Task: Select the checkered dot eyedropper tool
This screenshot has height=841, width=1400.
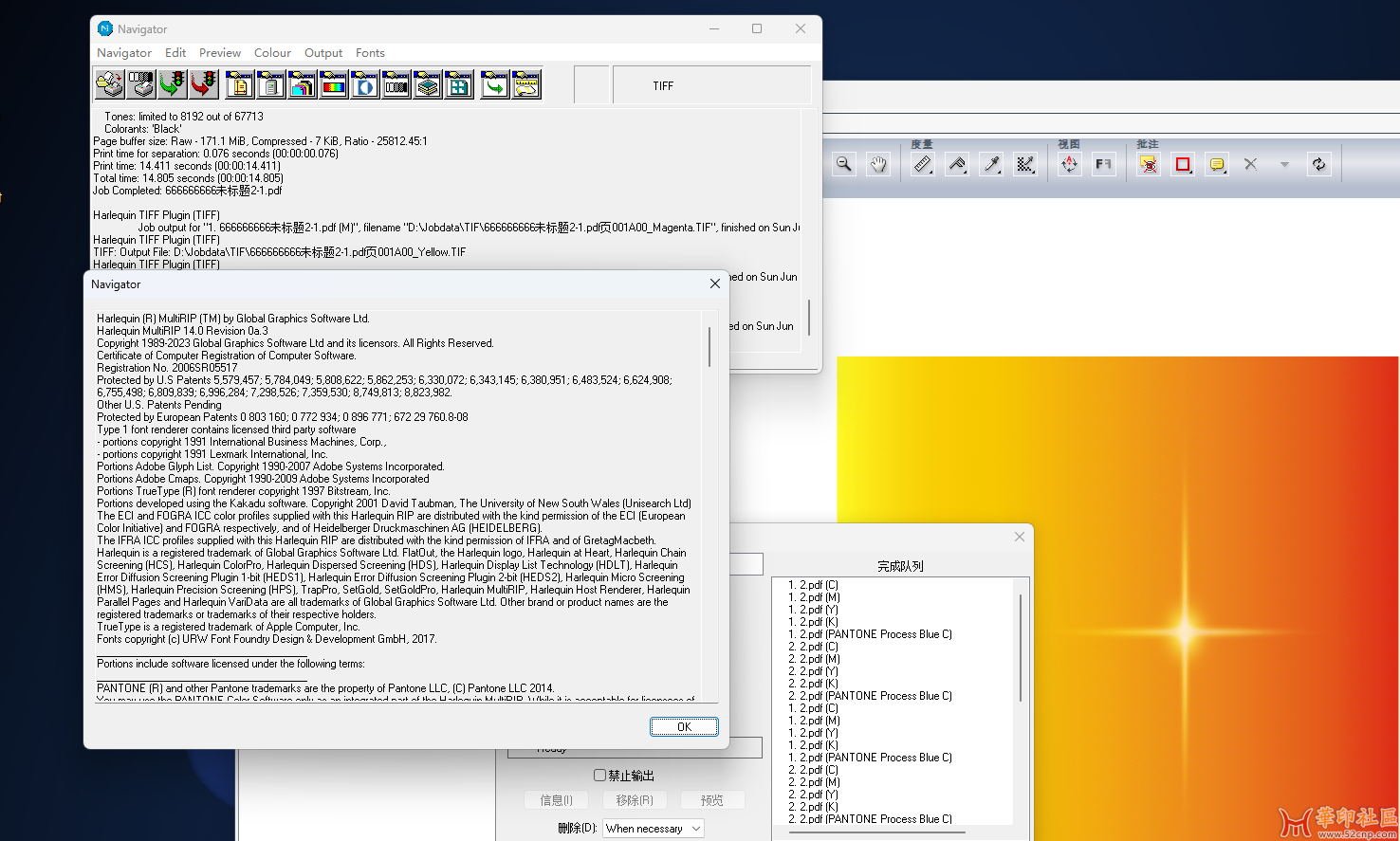Action: 1025,164
